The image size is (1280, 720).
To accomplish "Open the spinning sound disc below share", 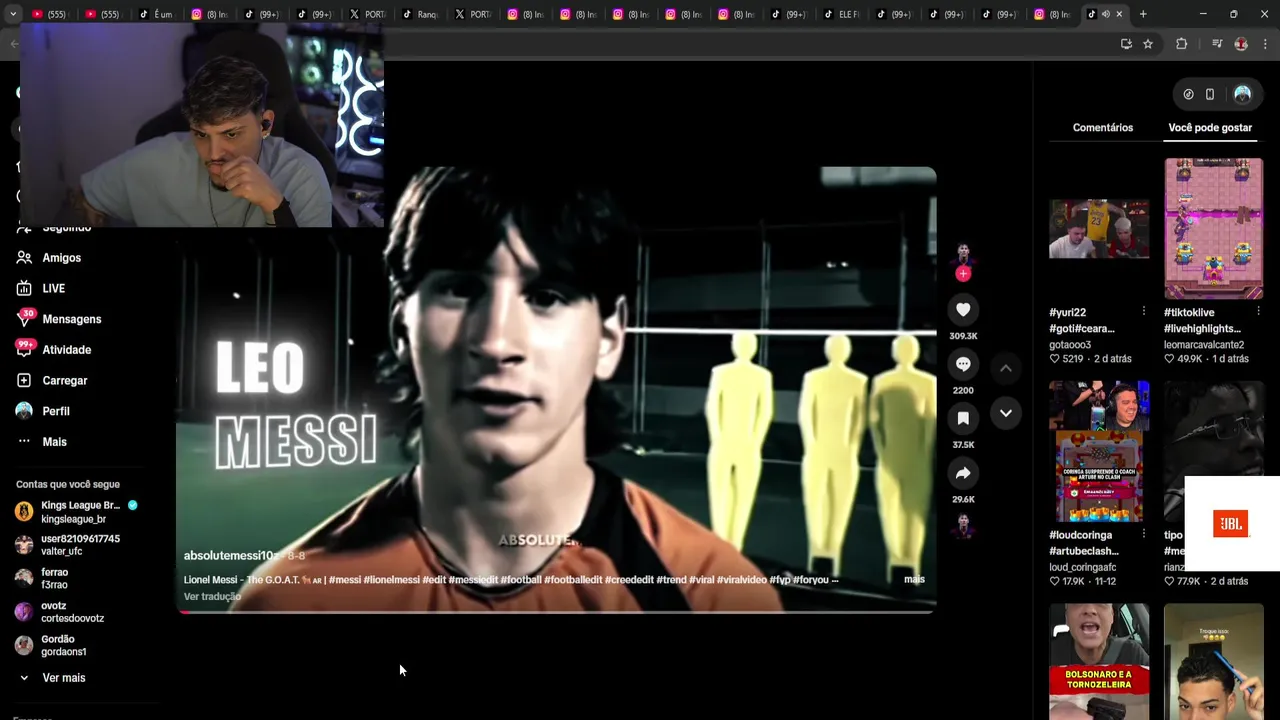I will coord(963,525).
